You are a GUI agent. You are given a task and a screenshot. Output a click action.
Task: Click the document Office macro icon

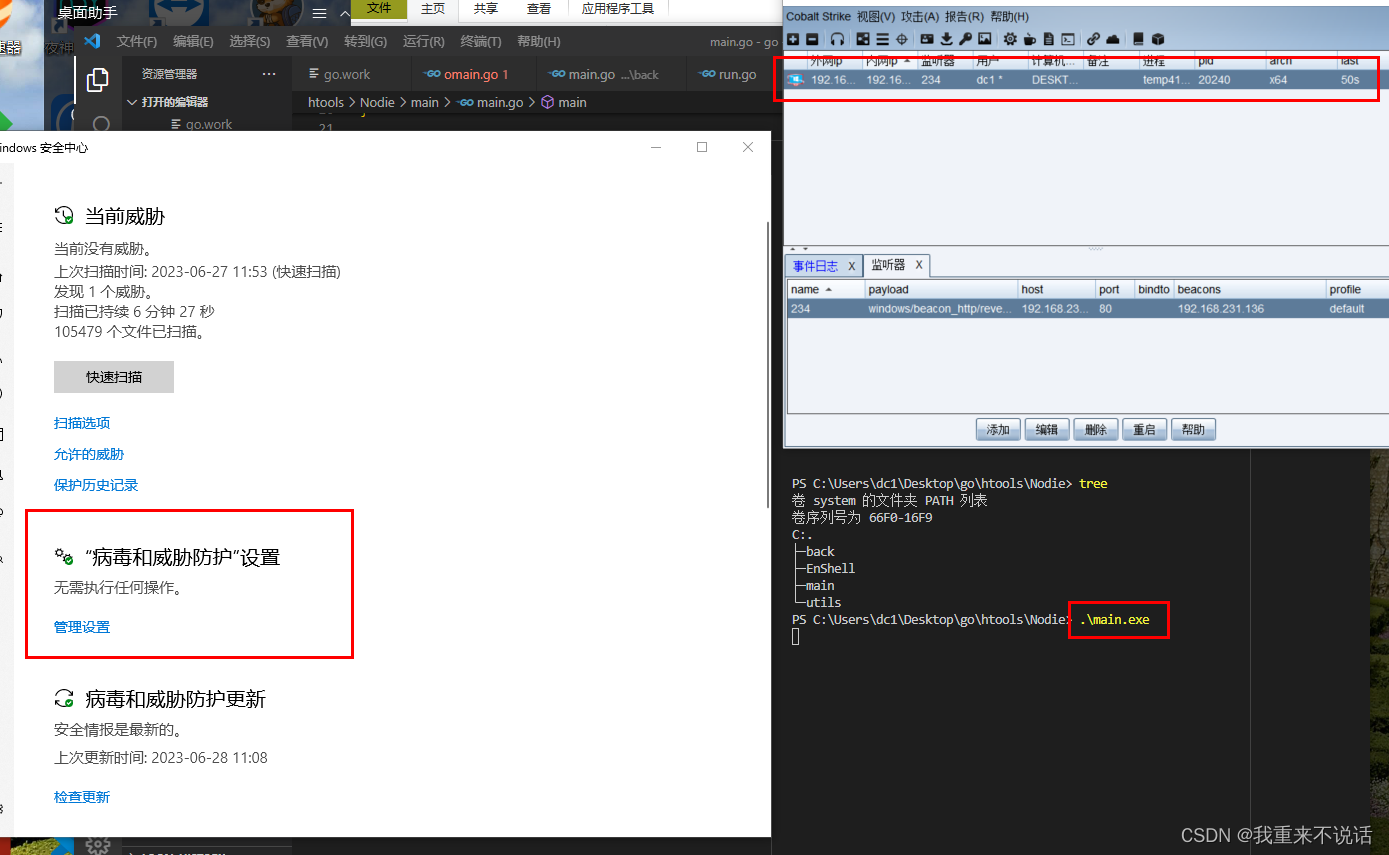[1049, 39]
